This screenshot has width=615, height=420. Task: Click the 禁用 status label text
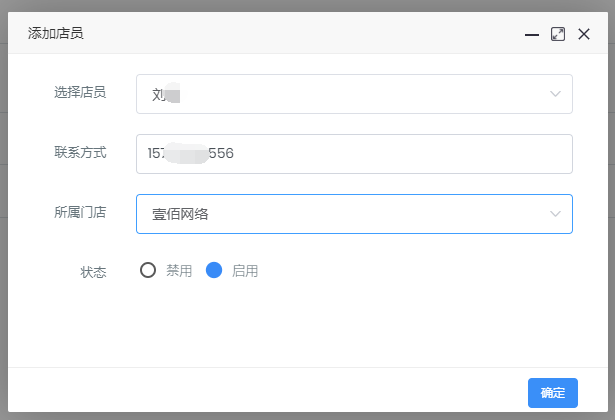(179, 271)
